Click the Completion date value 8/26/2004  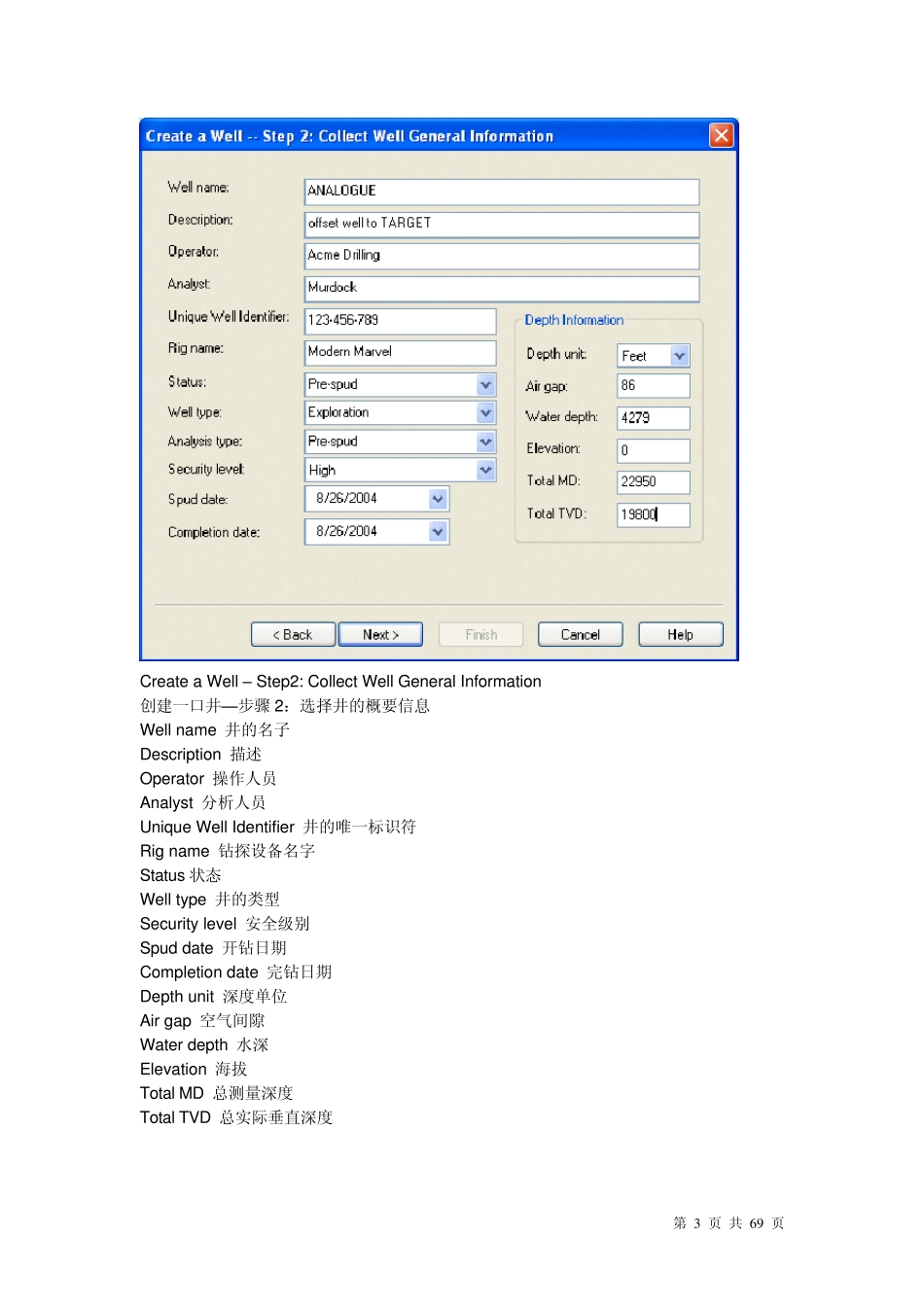point(346,531)
